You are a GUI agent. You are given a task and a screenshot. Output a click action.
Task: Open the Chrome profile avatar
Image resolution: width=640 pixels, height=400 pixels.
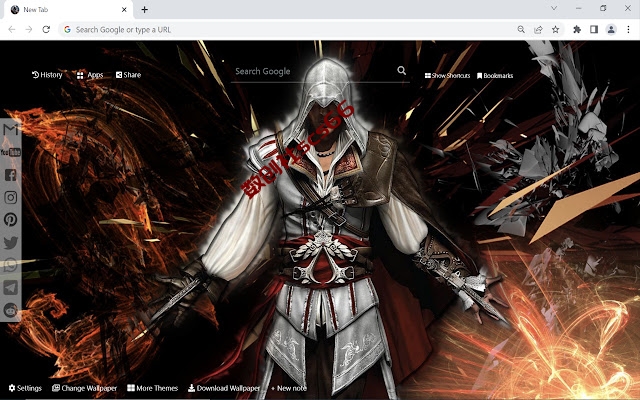coord(611,29)
